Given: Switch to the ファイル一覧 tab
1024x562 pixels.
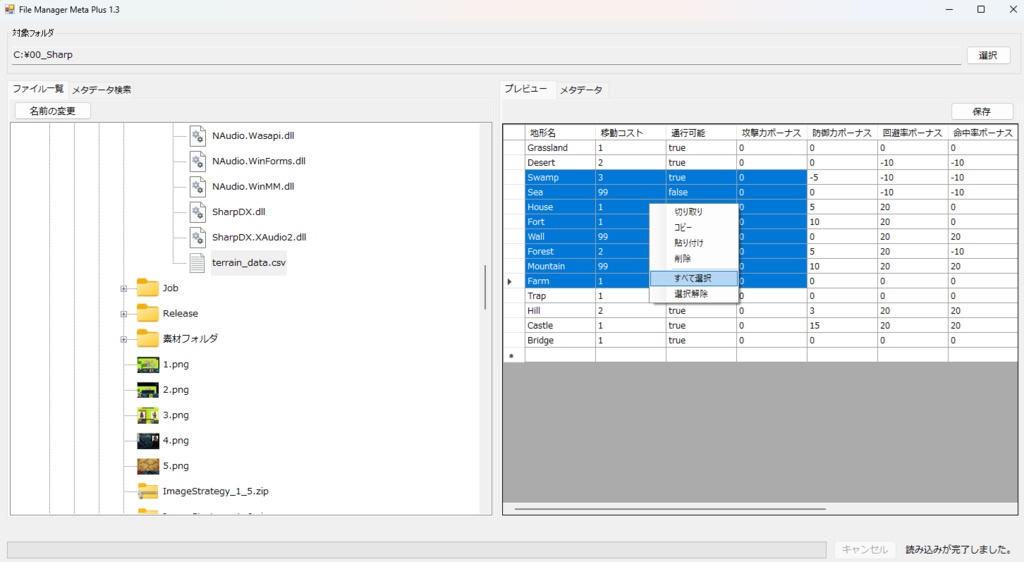Looking at the screenshot, I should pos(39,89).
